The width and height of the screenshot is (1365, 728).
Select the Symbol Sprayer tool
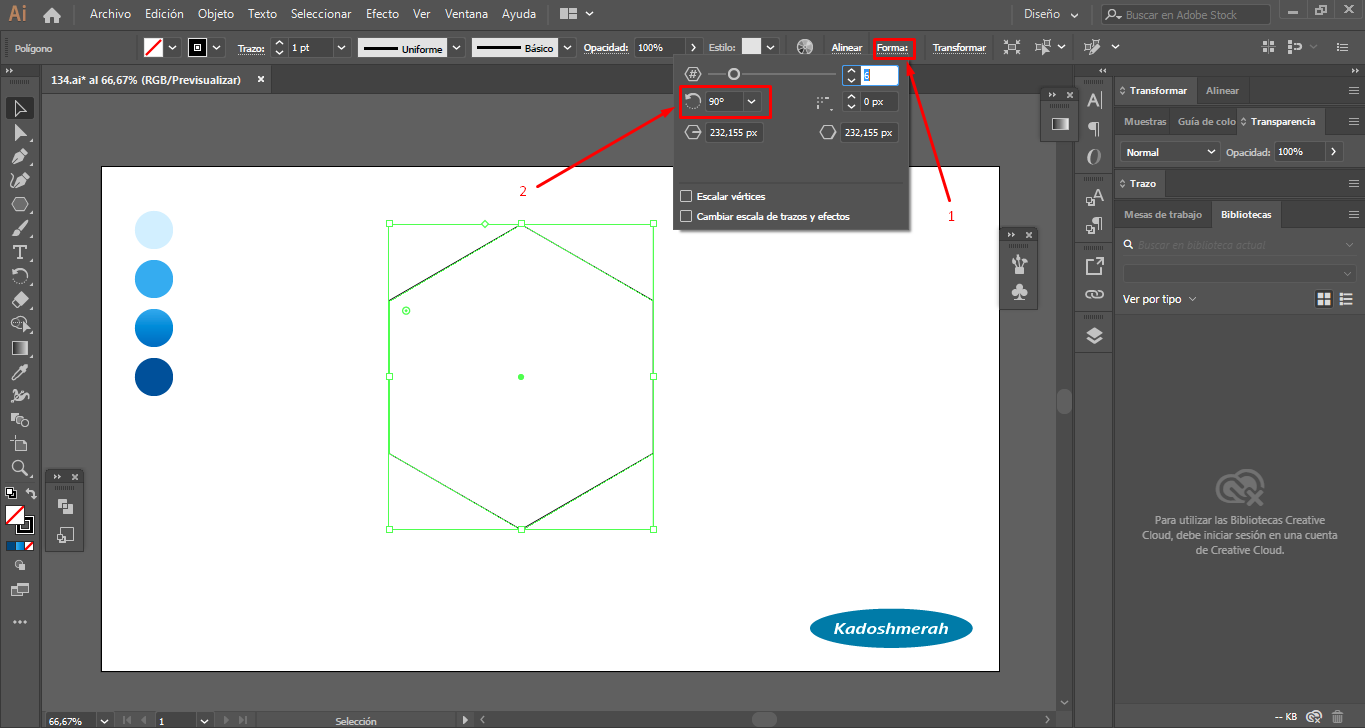19,396
